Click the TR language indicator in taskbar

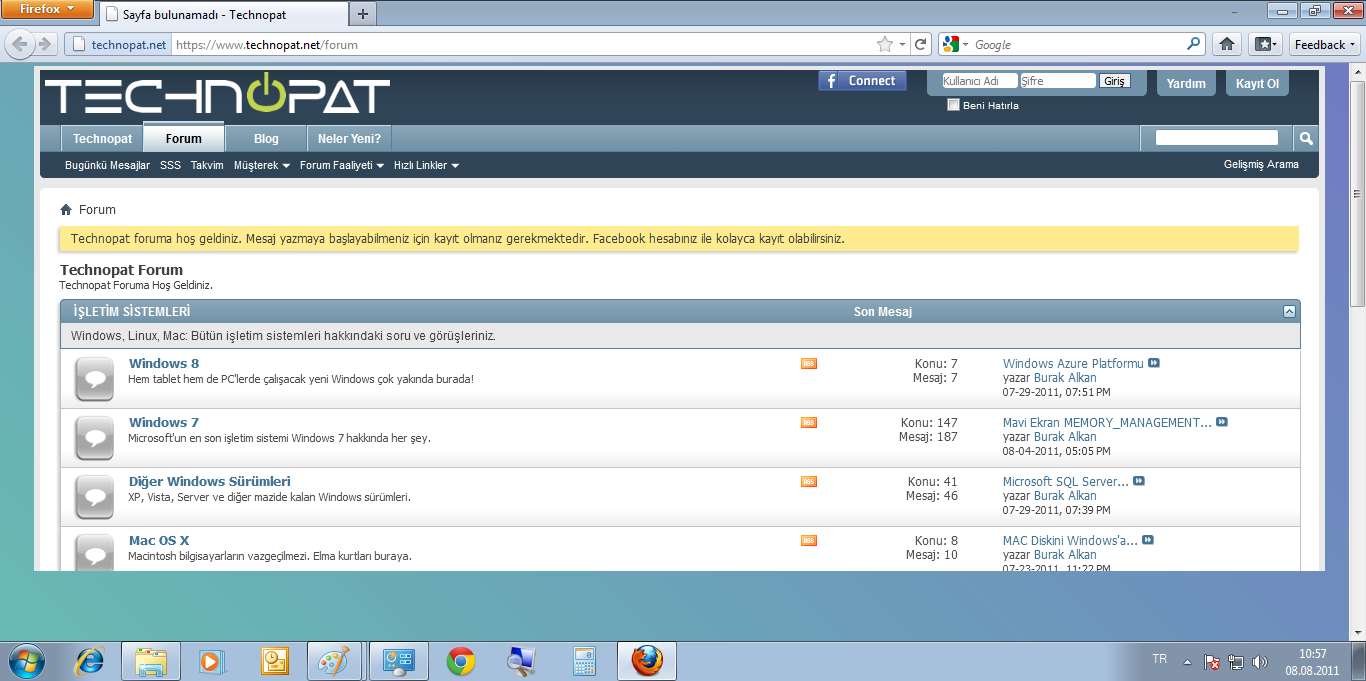click(x=1160, y=659)
